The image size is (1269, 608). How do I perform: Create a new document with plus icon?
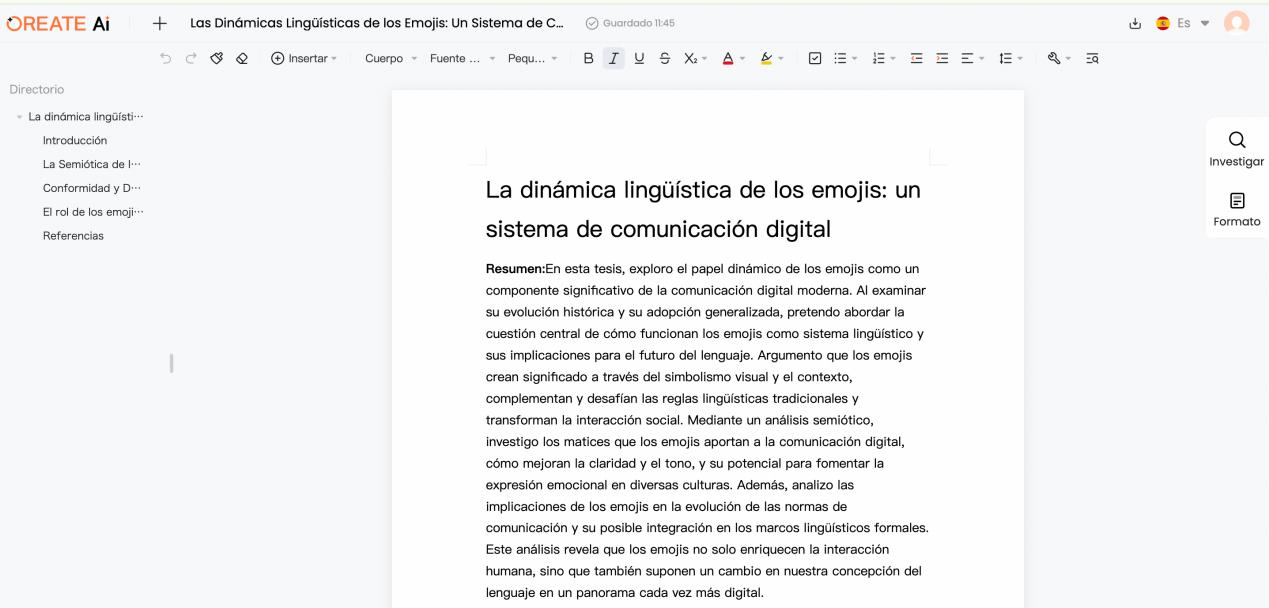tap(159, 23)
